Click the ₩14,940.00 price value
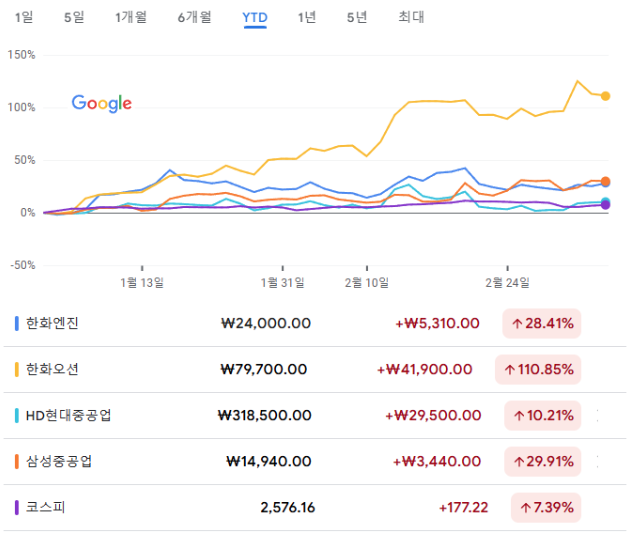The height and width of the screenshot is (538, 644). click(269, 462)
